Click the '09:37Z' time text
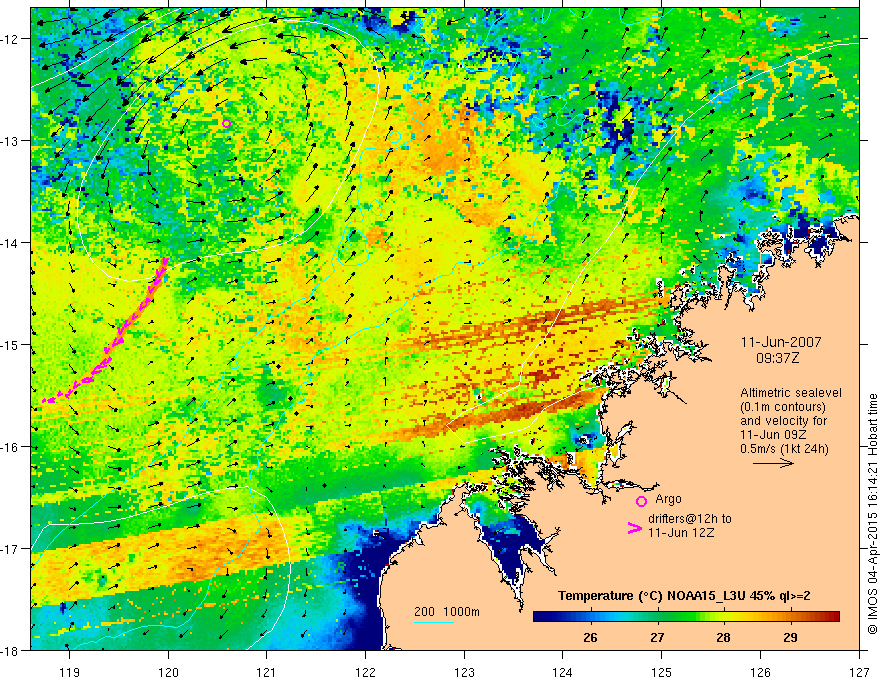 [777, 358]
